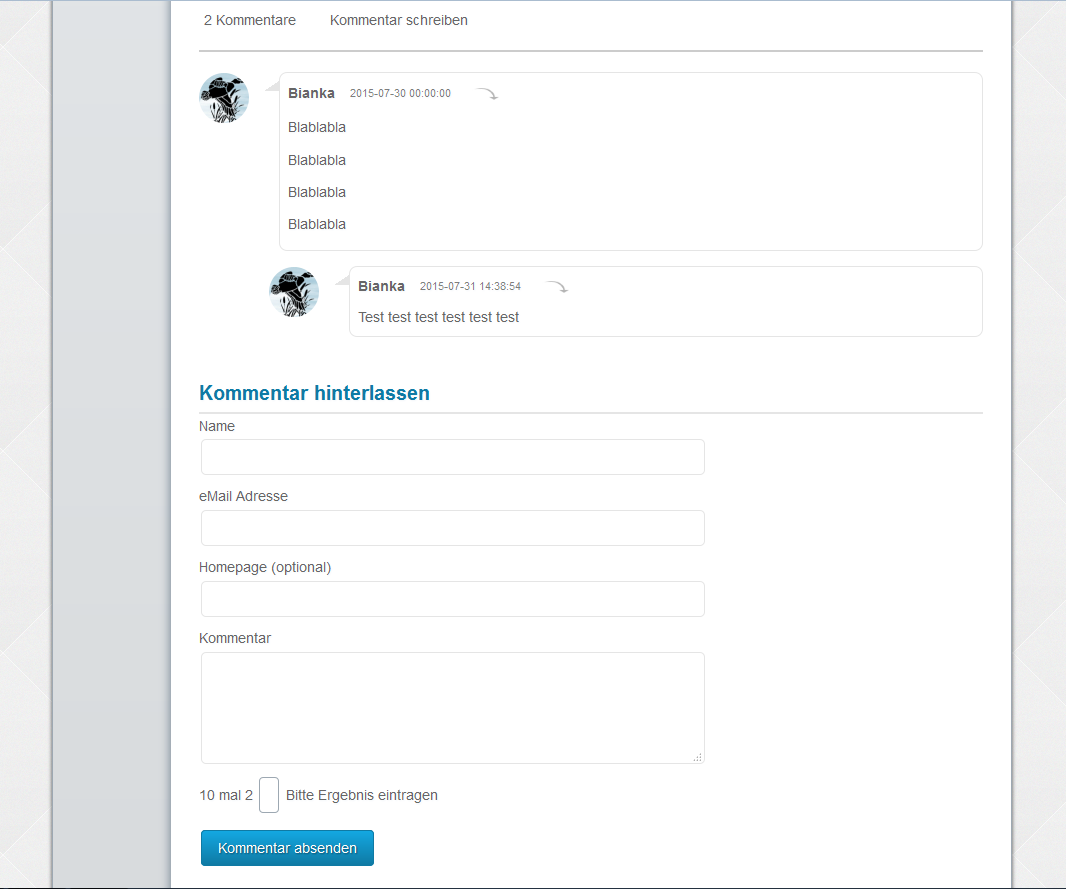Open the '2 Kommentare' tab
Image resolution: width=1066 pixels, height=889 pixels.
tap(250, 20)
